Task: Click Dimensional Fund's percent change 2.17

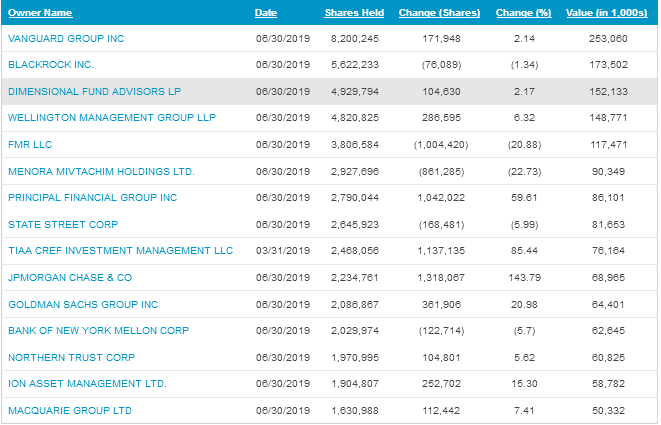Action: [x=524, y=92]
